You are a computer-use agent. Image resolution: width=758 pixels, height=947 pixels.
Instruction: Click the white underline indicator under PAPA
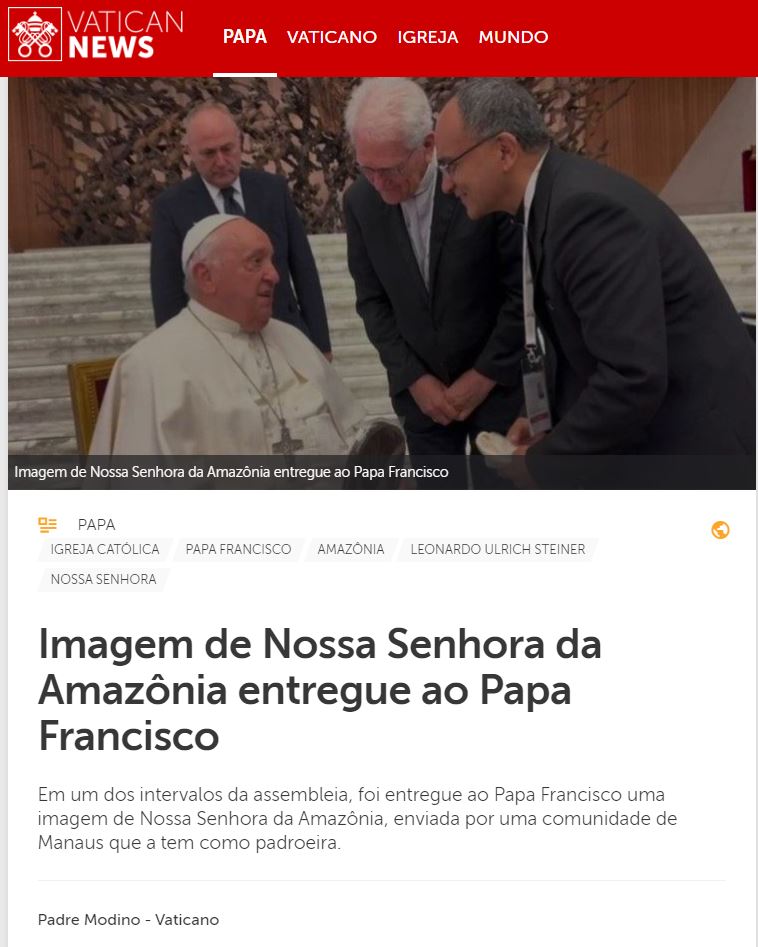pos(245,75)
